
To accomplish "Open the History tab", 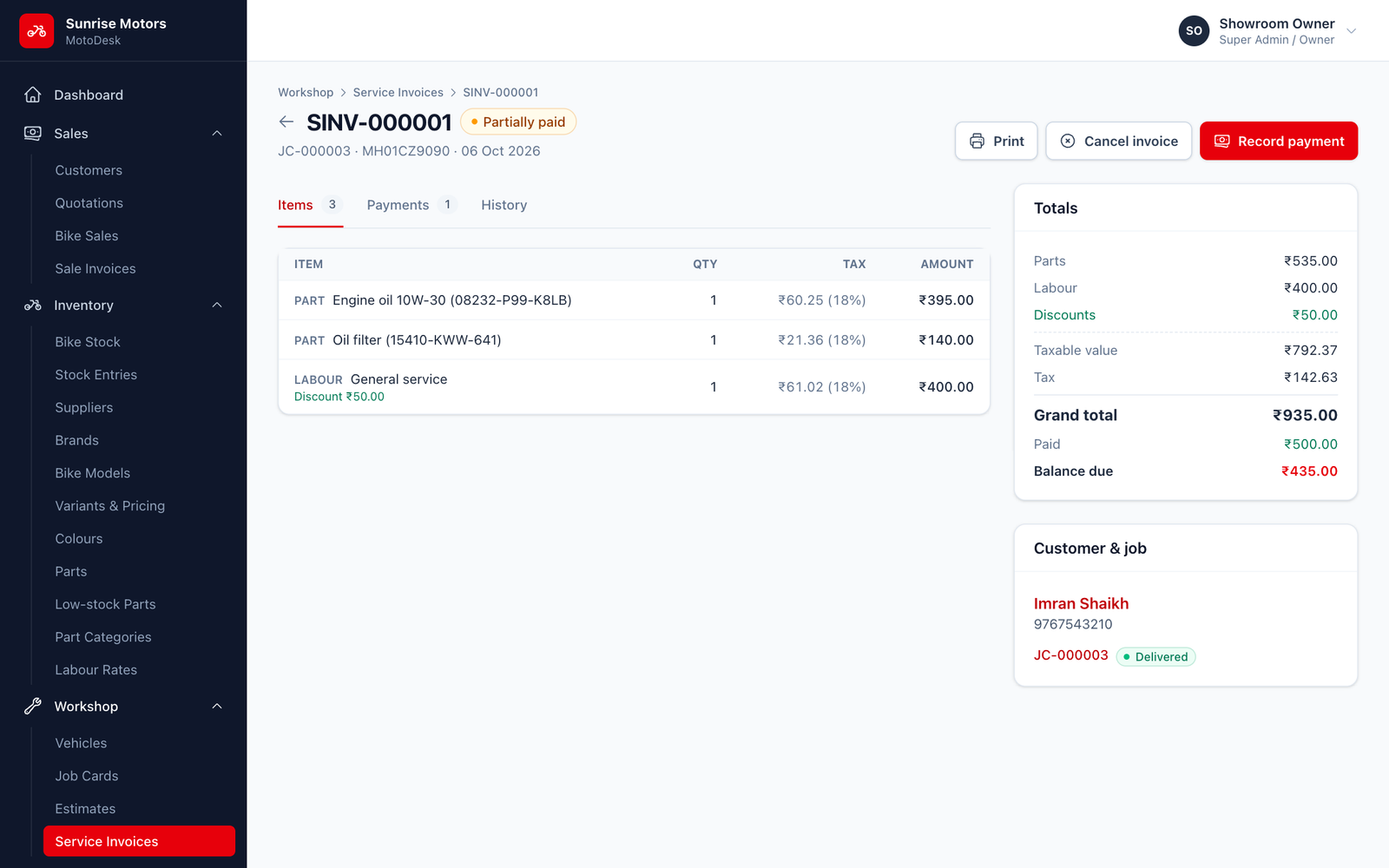I will coord(504,205).
